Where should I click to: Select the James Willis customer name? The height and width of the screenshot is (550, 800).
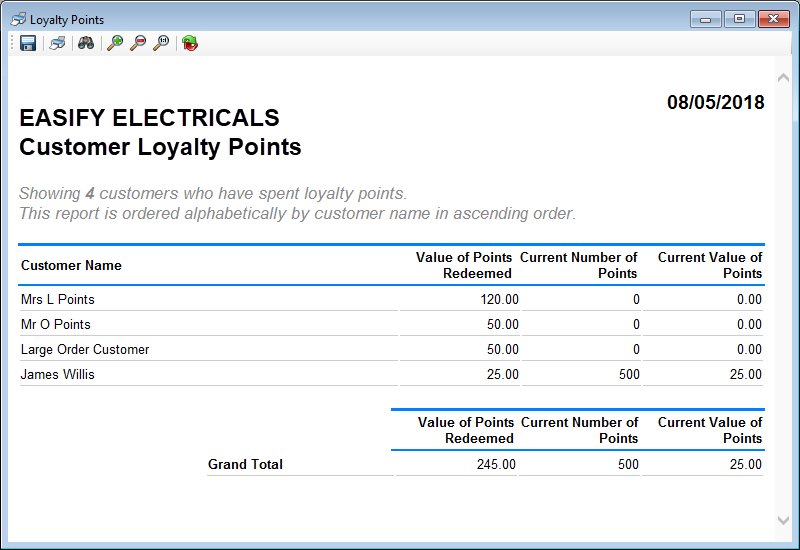pos(58,374)
